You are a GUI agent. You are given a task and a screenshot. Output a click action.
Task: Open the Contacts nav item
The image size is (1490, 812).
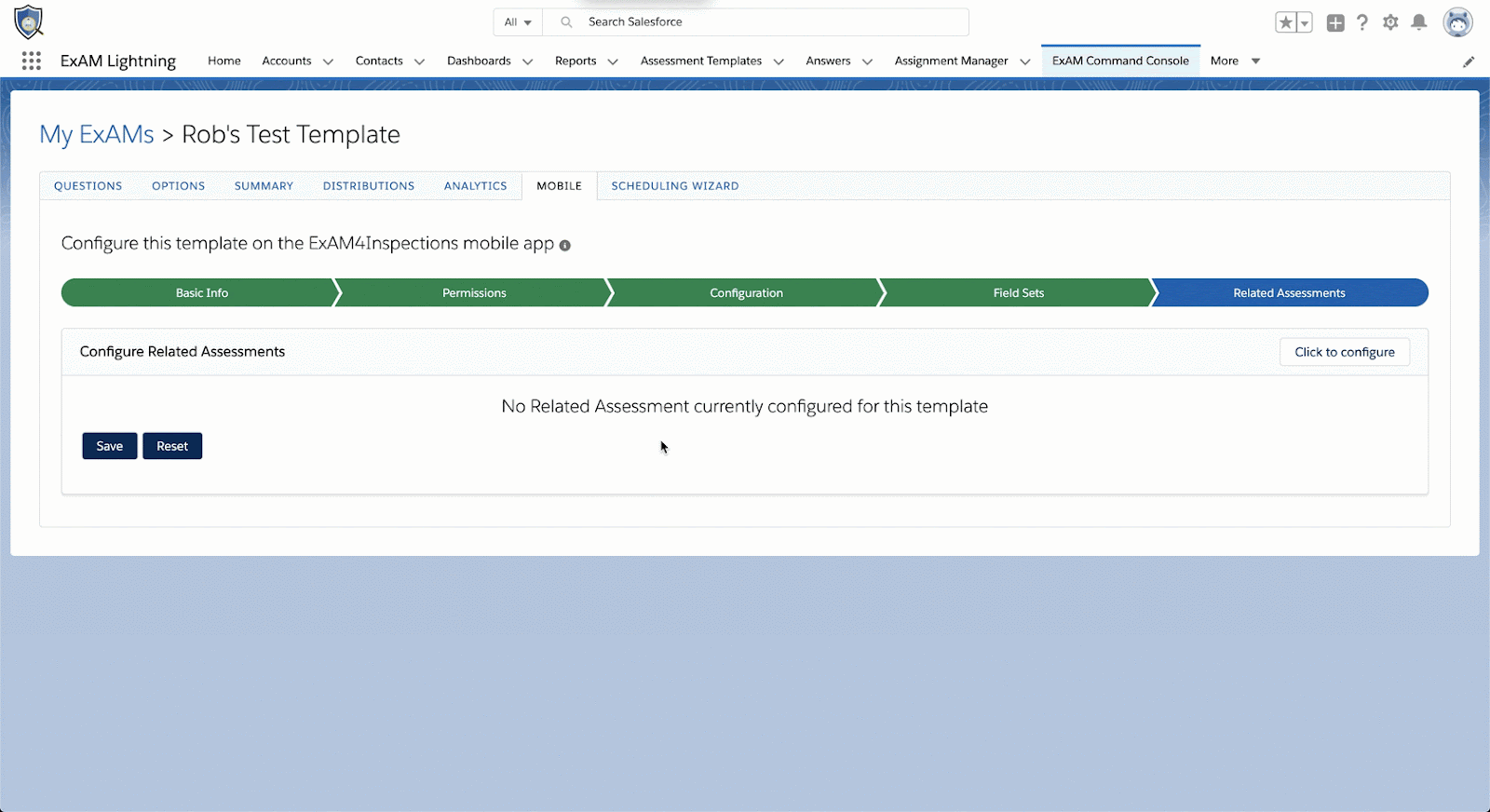379,61
